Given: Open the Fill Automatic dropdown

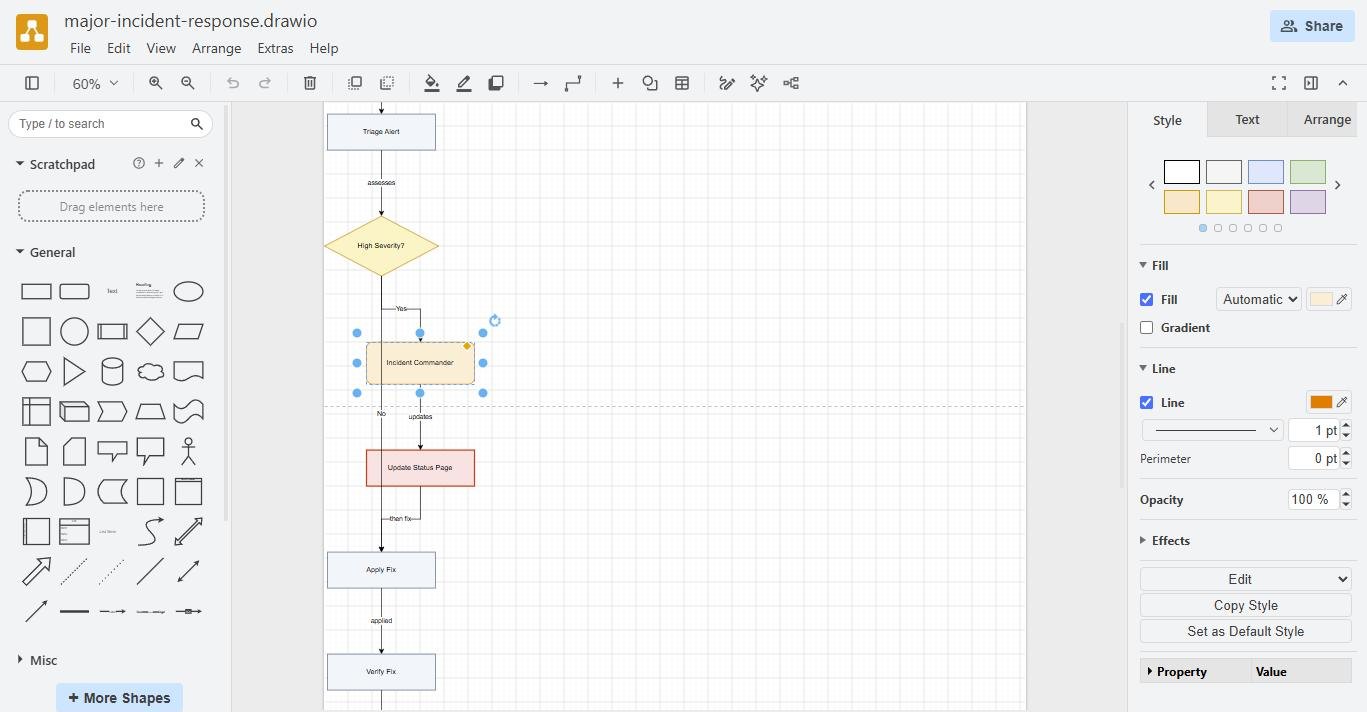Looking at the screenshot, I should coord(1258,299).
